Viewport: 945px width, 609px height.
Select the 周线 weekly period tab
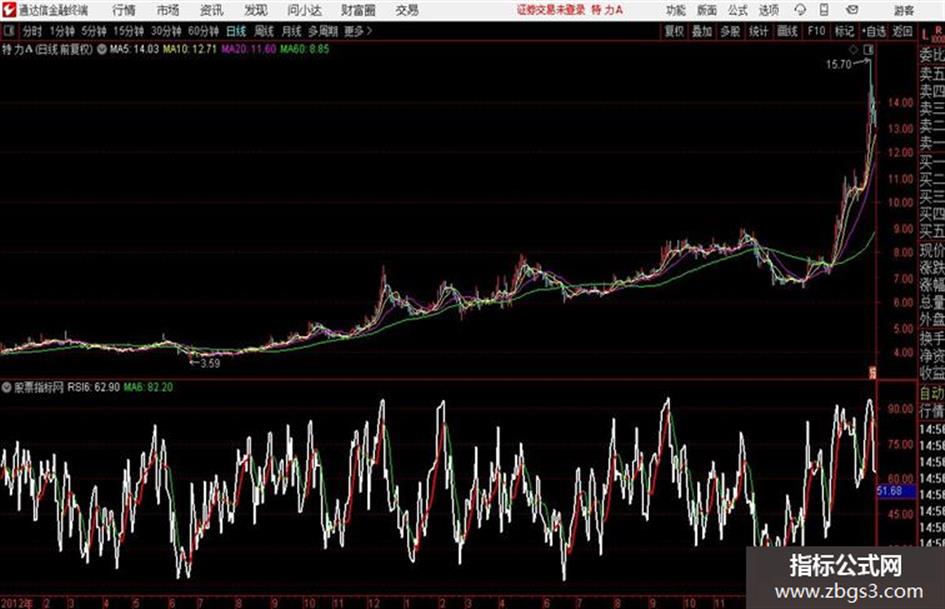point(264,31)
